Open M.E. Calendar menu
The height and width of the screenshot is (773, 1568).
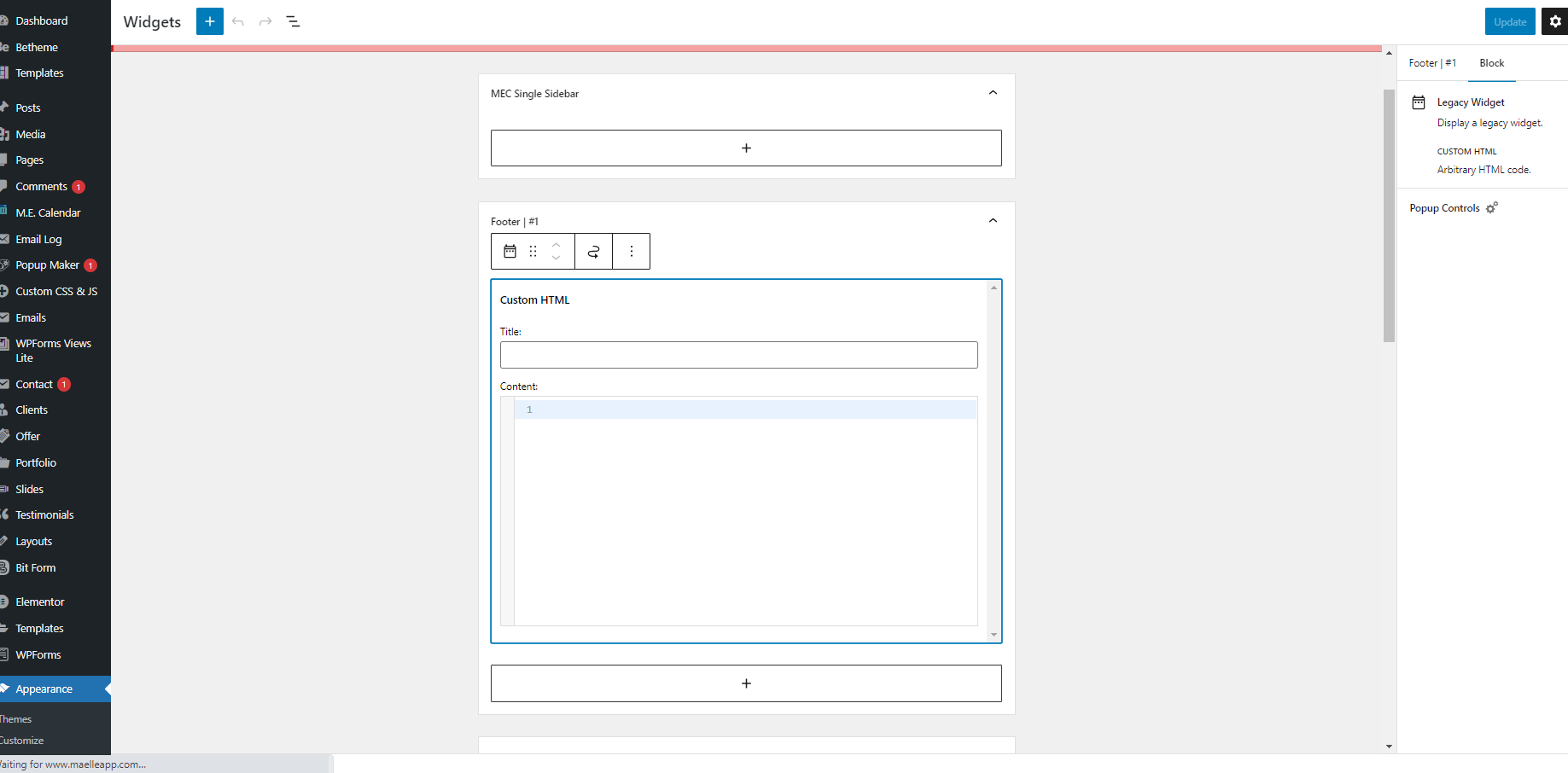[x=48, y=212]
